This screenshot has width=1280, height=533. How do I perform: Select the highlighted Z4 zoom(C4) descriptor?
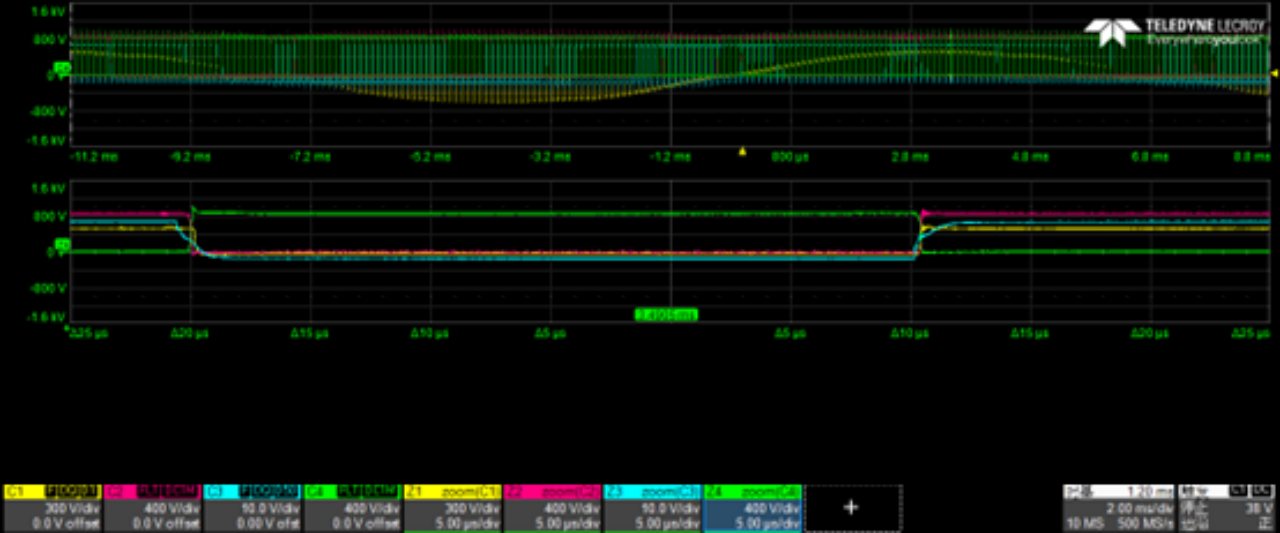[752, 508]
